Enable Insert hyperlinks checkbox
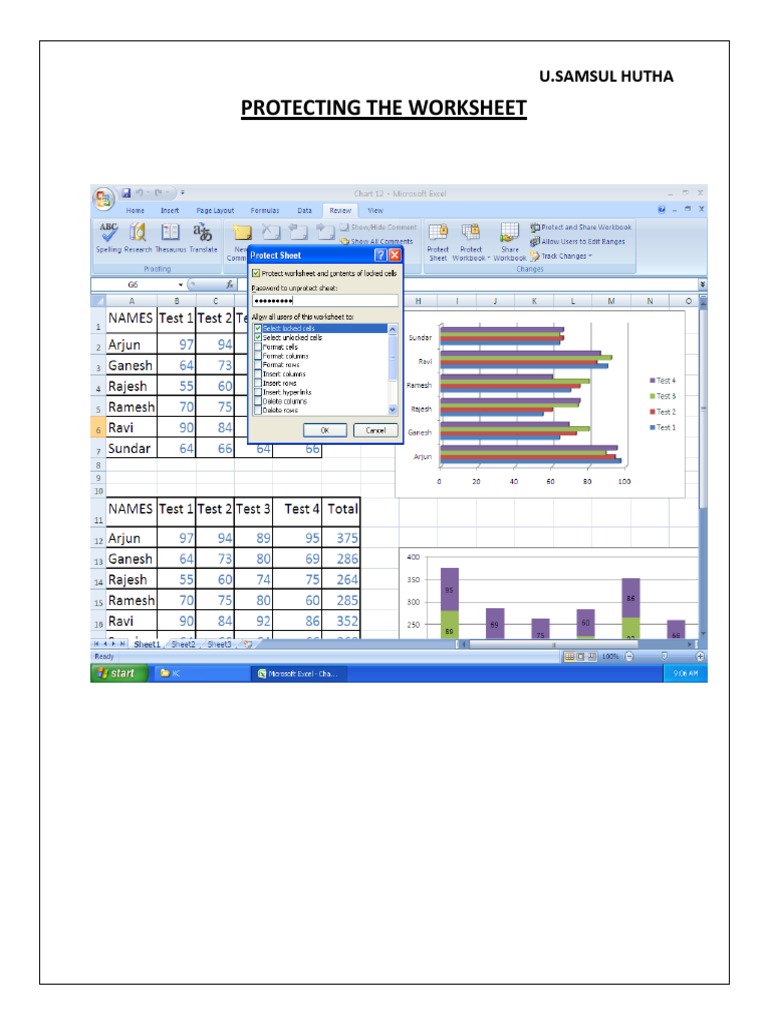Image resolution: width=768 pixels, height=1024 pixels. (257, 392)
